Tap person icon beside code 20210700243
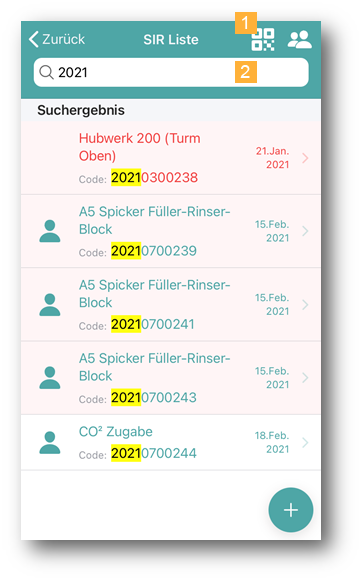The height and width of the screenshot is (582, 363). 50,377
